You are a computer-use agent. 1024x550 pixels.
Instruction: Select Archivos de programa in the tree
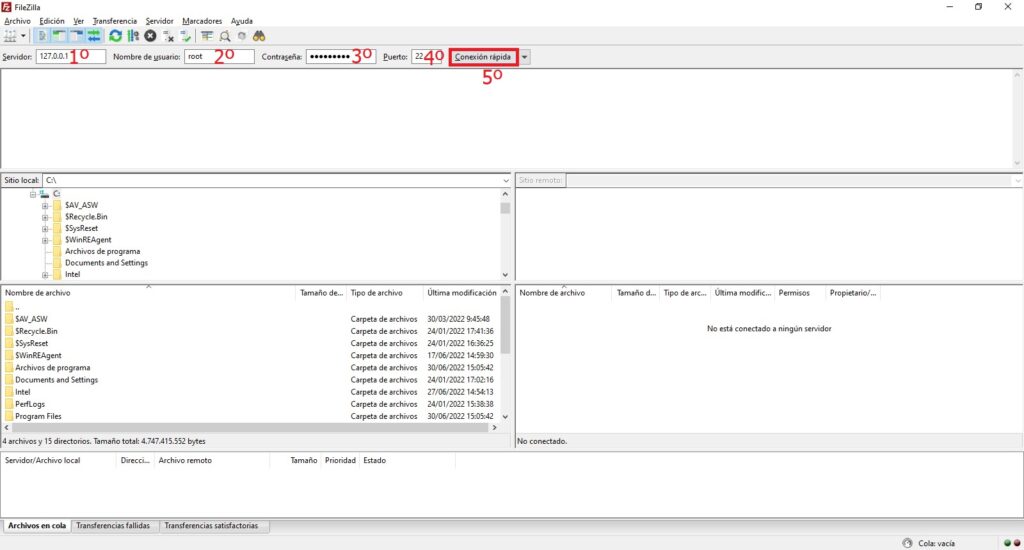(x=103, y=251)
